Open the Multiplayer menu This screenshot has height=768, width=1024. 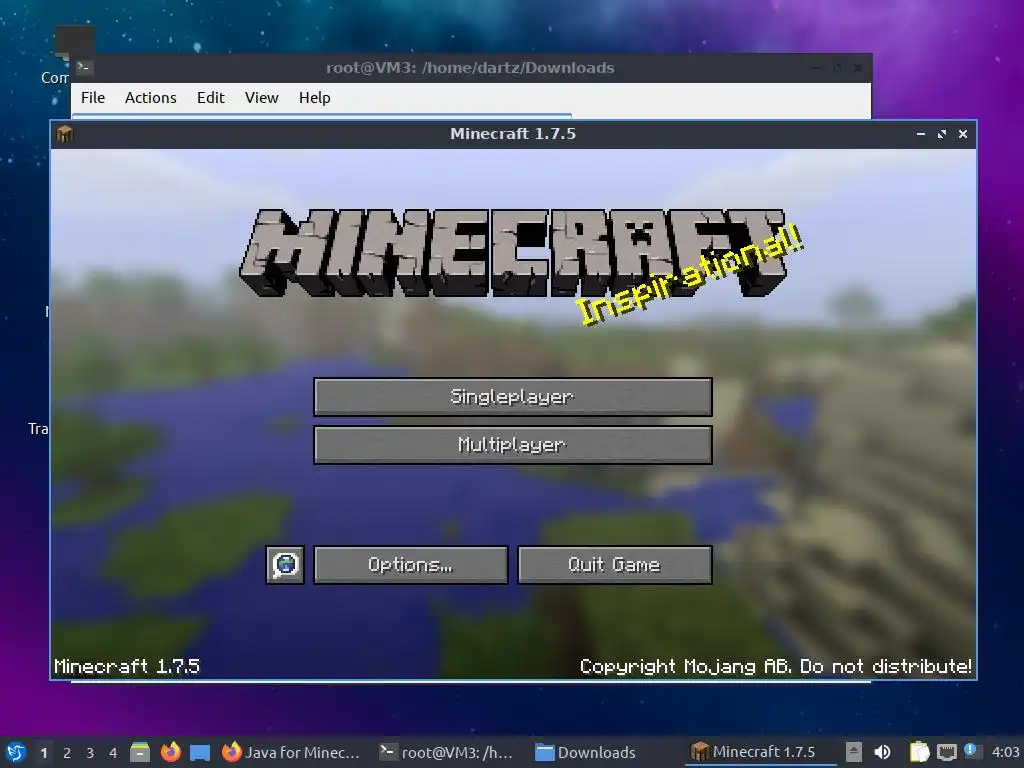(513, 445)
